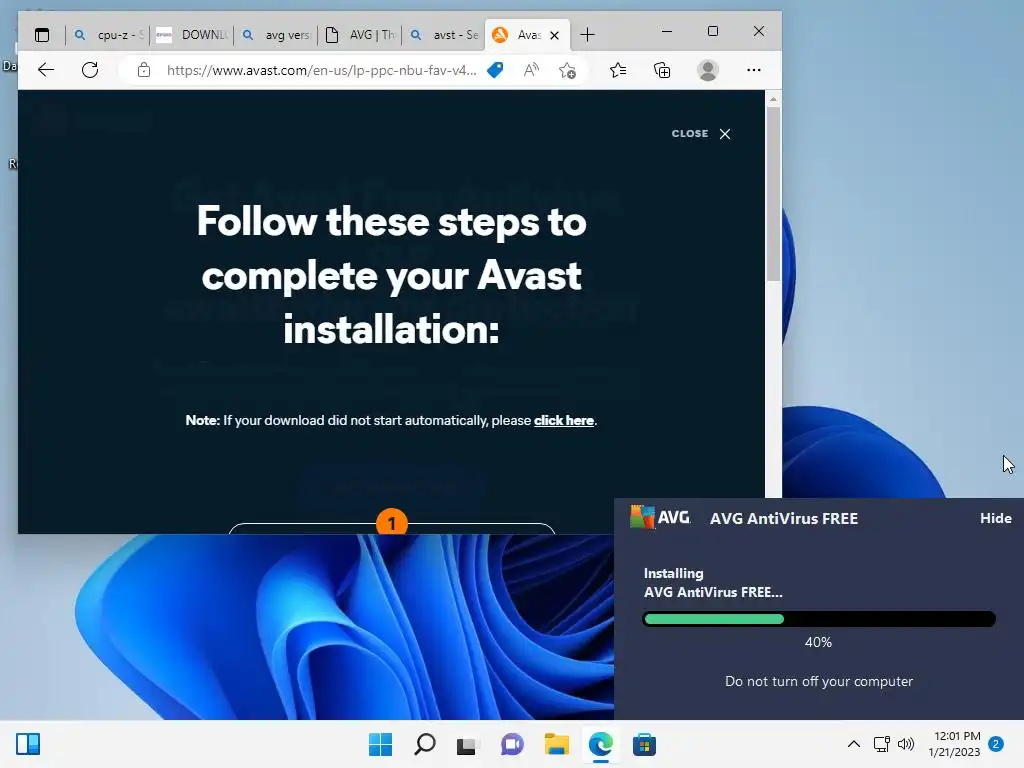This screenshot has width=1024, height=768.
Task: Click the avast.com URL address bar
Action: pos(321,70)
